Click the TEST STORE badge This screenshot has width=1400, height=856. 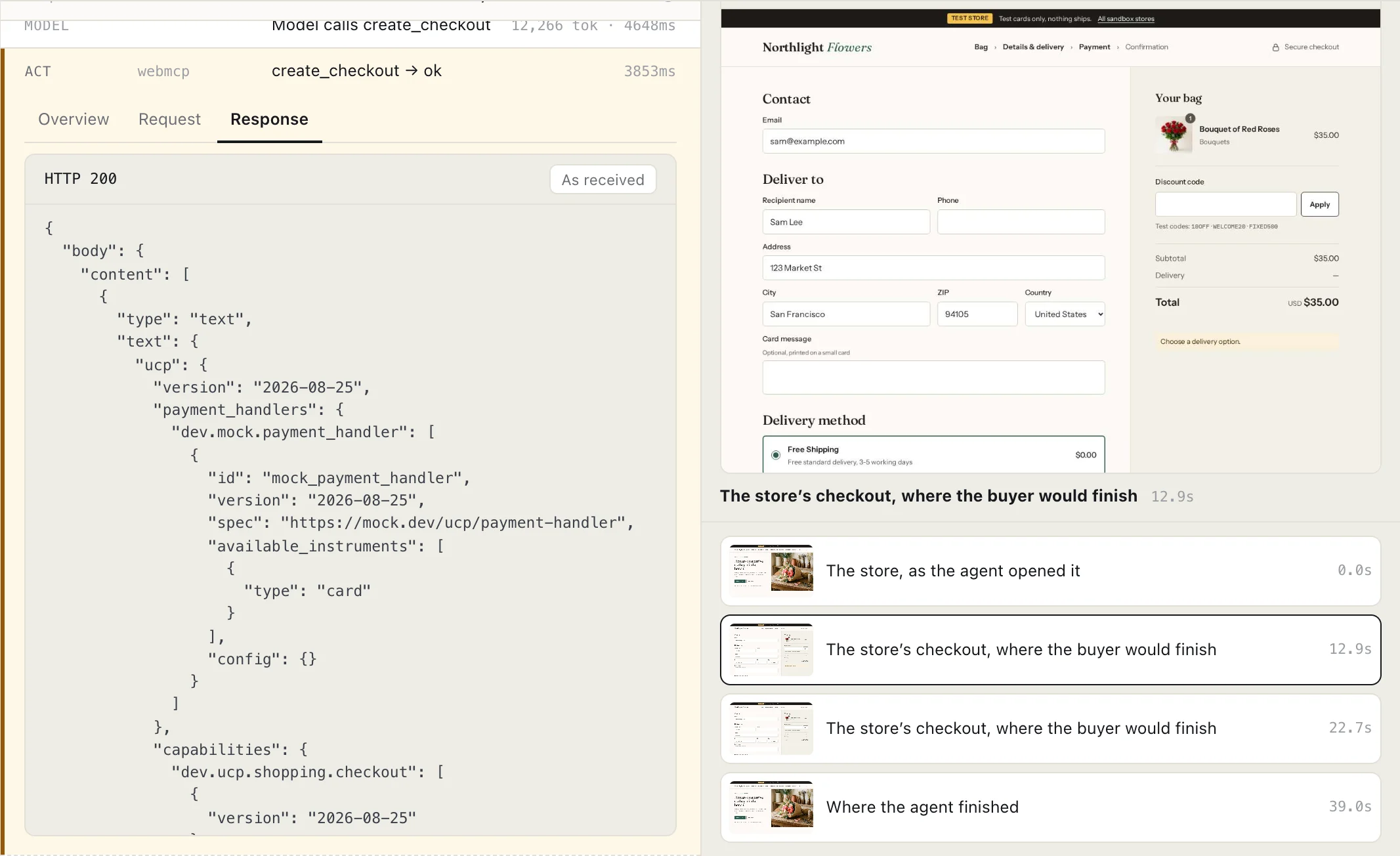click(969, 18)
